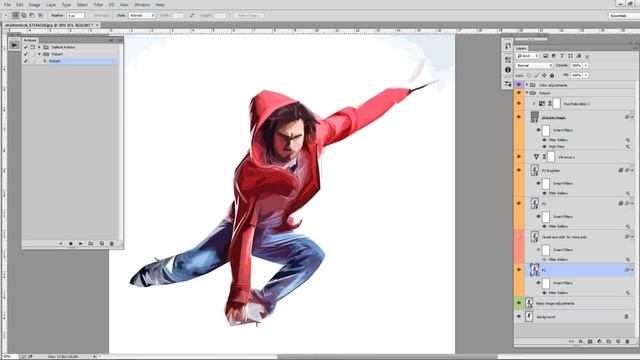The width and height of the screenshot is (640, 360).
Task: Click the Feather input field
Action: coord(76,15)
